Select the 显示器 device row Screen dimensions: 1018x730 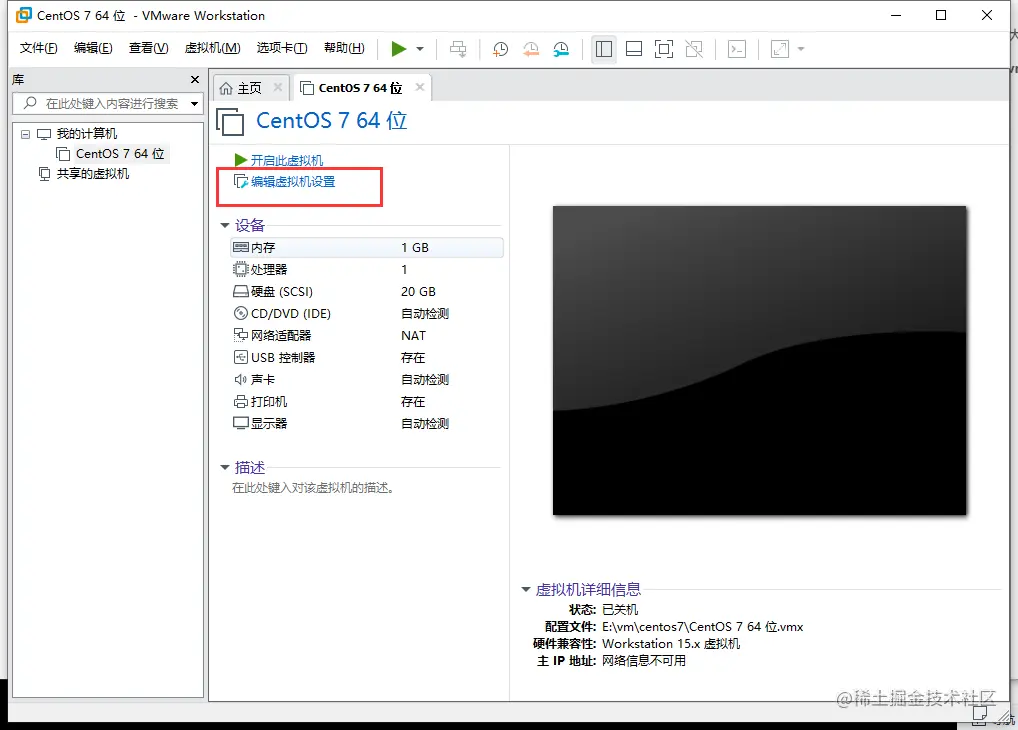point(367,423)
